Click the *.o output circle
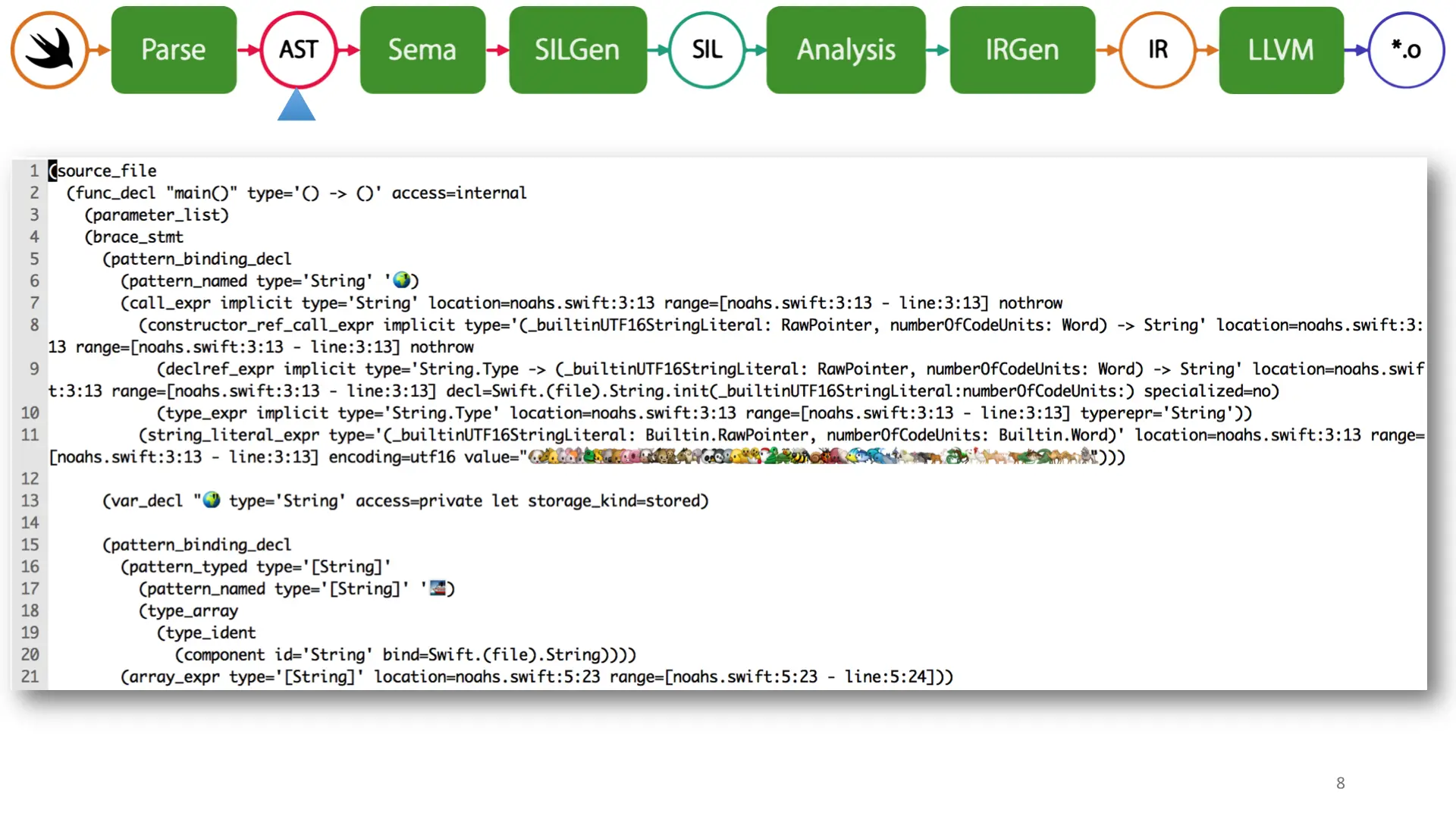Screen dimensions: 1456x819 [x=1406, y=50]
